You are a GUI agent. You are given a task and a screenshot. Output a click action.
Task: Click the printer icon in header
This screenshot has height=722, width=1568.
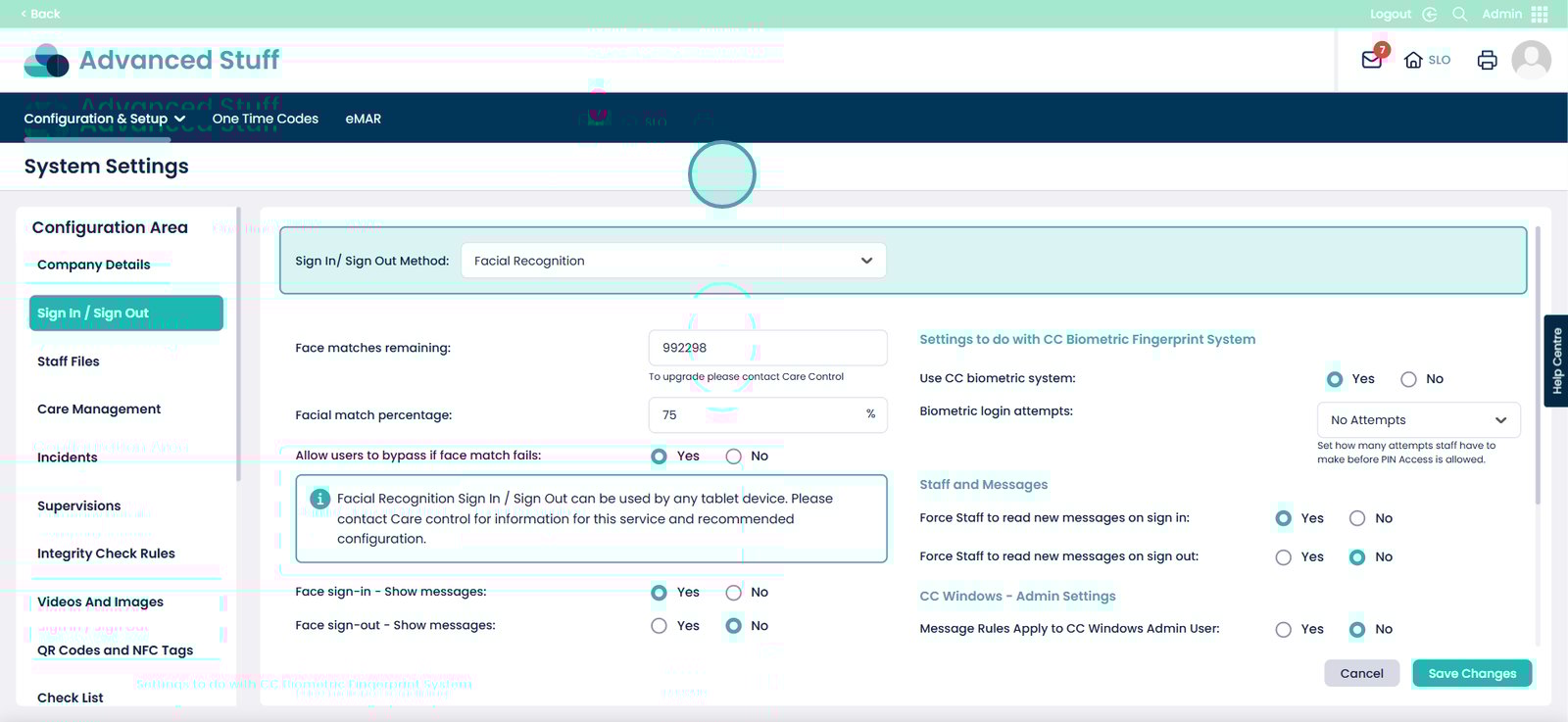click(x=1487, y=60)
